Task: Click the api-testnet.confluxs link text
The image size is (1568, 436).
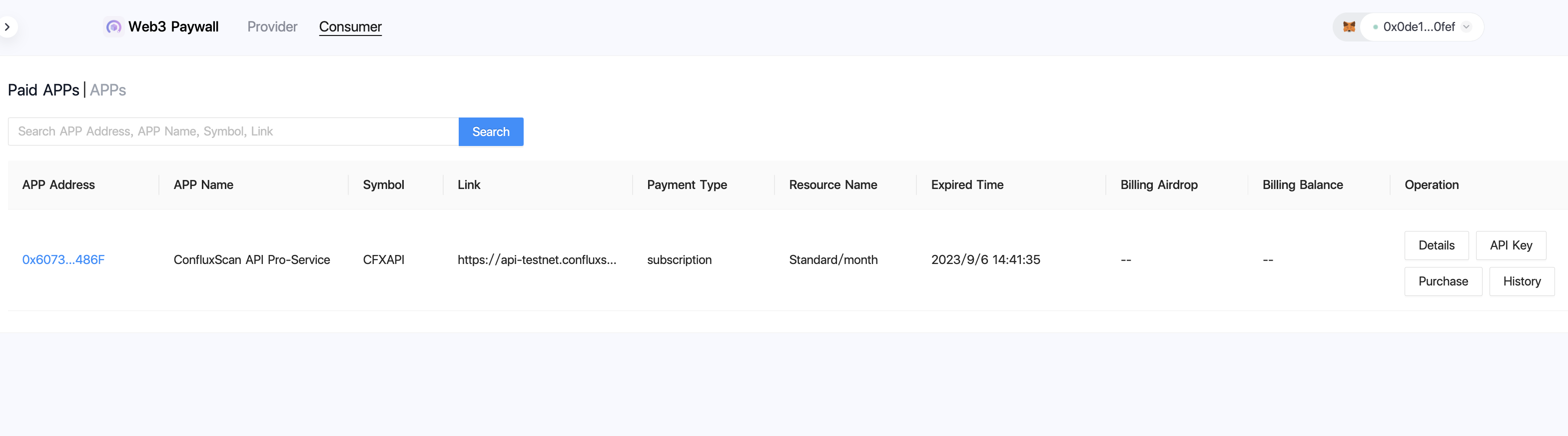Action: 537,260
